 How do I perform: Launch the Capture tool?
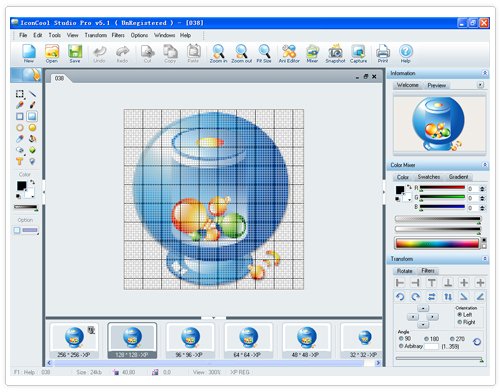pos(358,53)
